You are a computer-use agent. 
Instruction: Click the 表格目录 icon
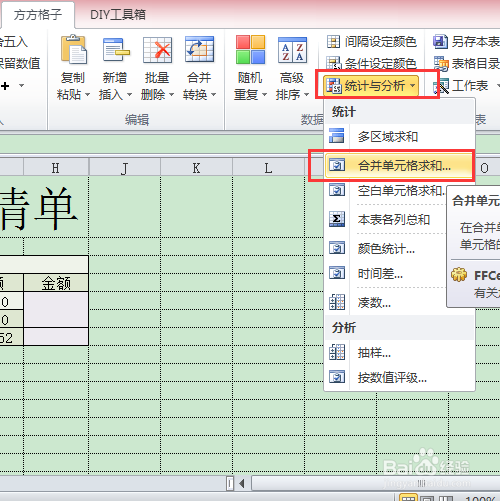(441, 64)
